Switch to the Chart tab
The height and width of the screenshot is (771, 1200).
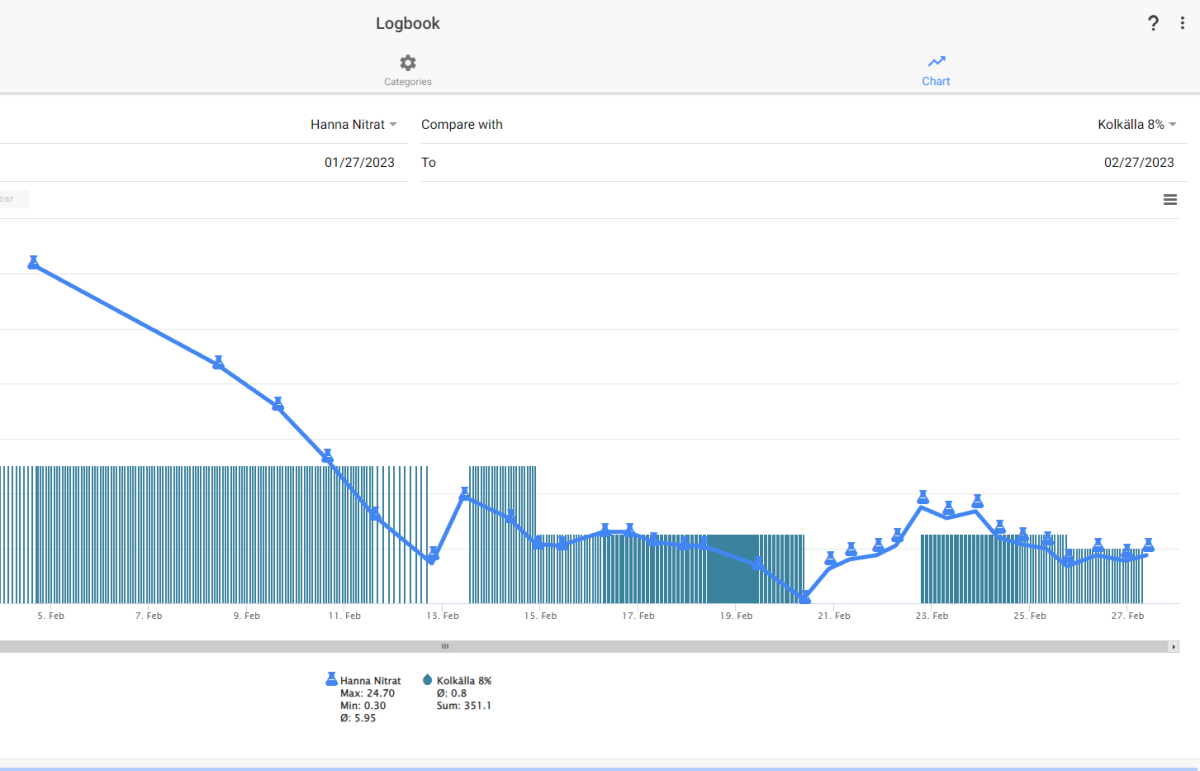tap(936, 70)
